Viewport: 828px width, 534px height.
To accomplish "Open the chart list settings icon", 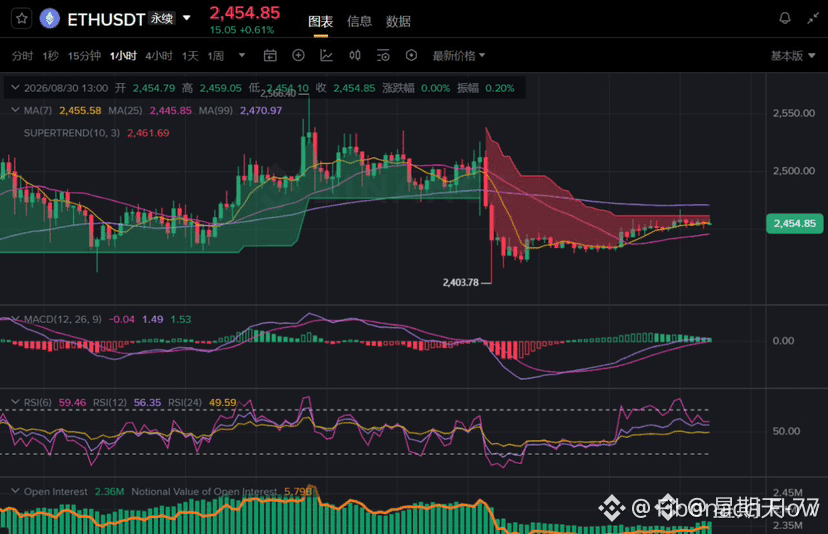I will 383,55.
